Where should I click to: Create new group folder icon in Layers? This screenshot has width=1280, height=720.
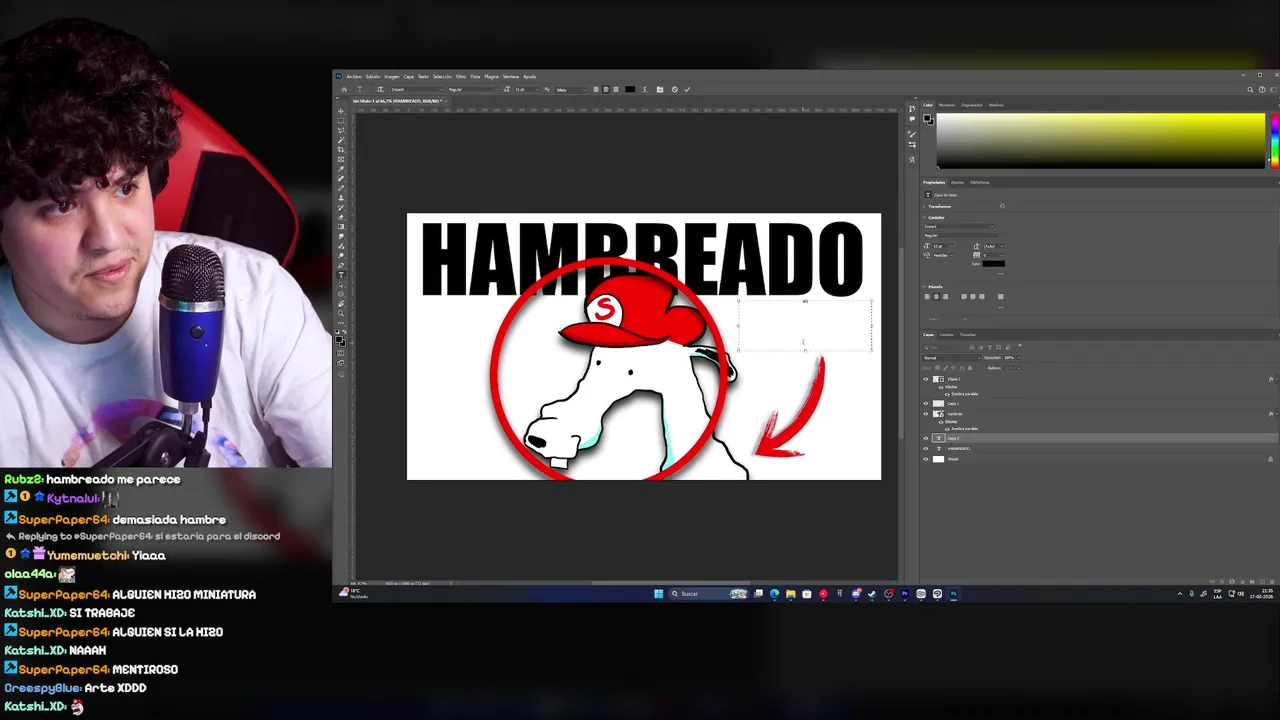[x=1252, y=582]
